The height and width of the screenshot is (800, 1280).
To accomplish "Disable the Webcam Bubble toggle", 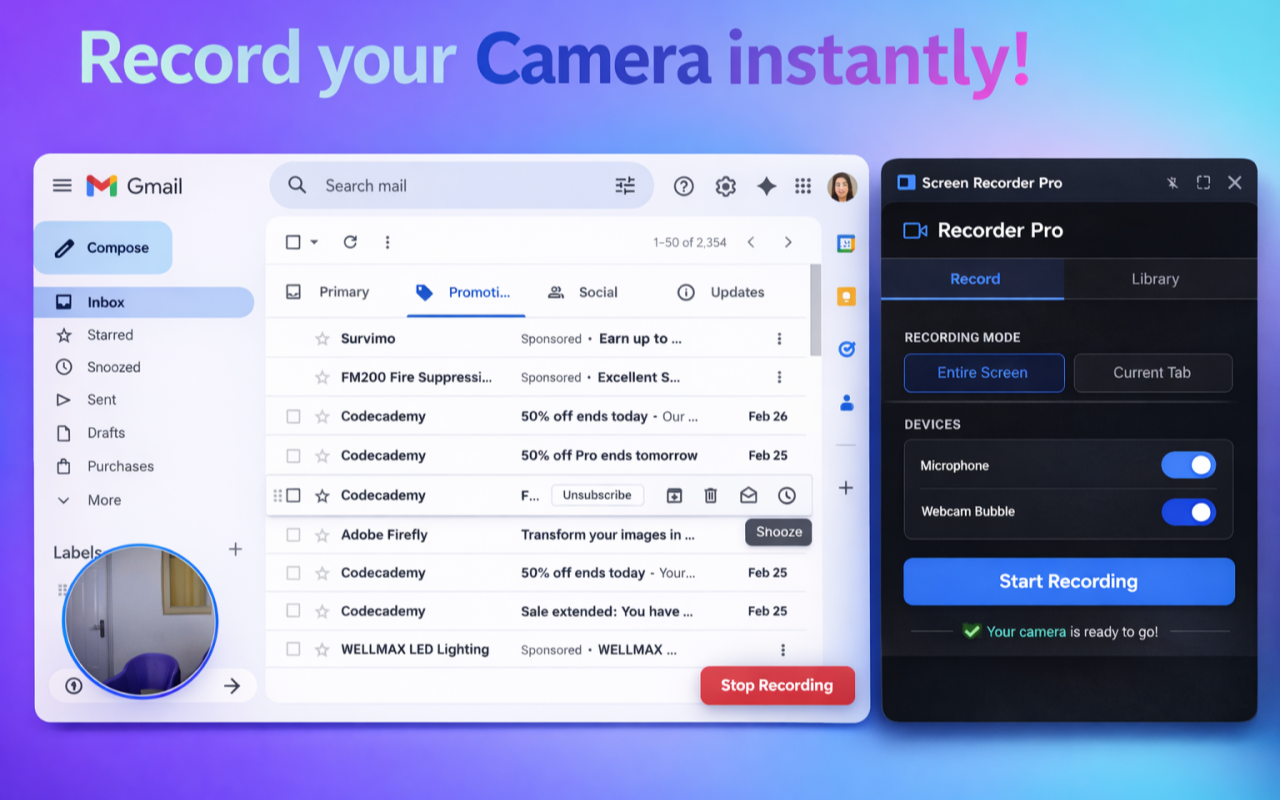I will point(1188,512).
